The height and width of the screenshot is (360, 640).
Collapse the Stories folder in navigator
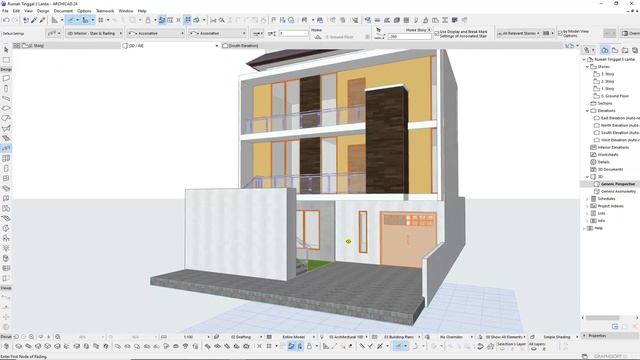pos(587,67)
